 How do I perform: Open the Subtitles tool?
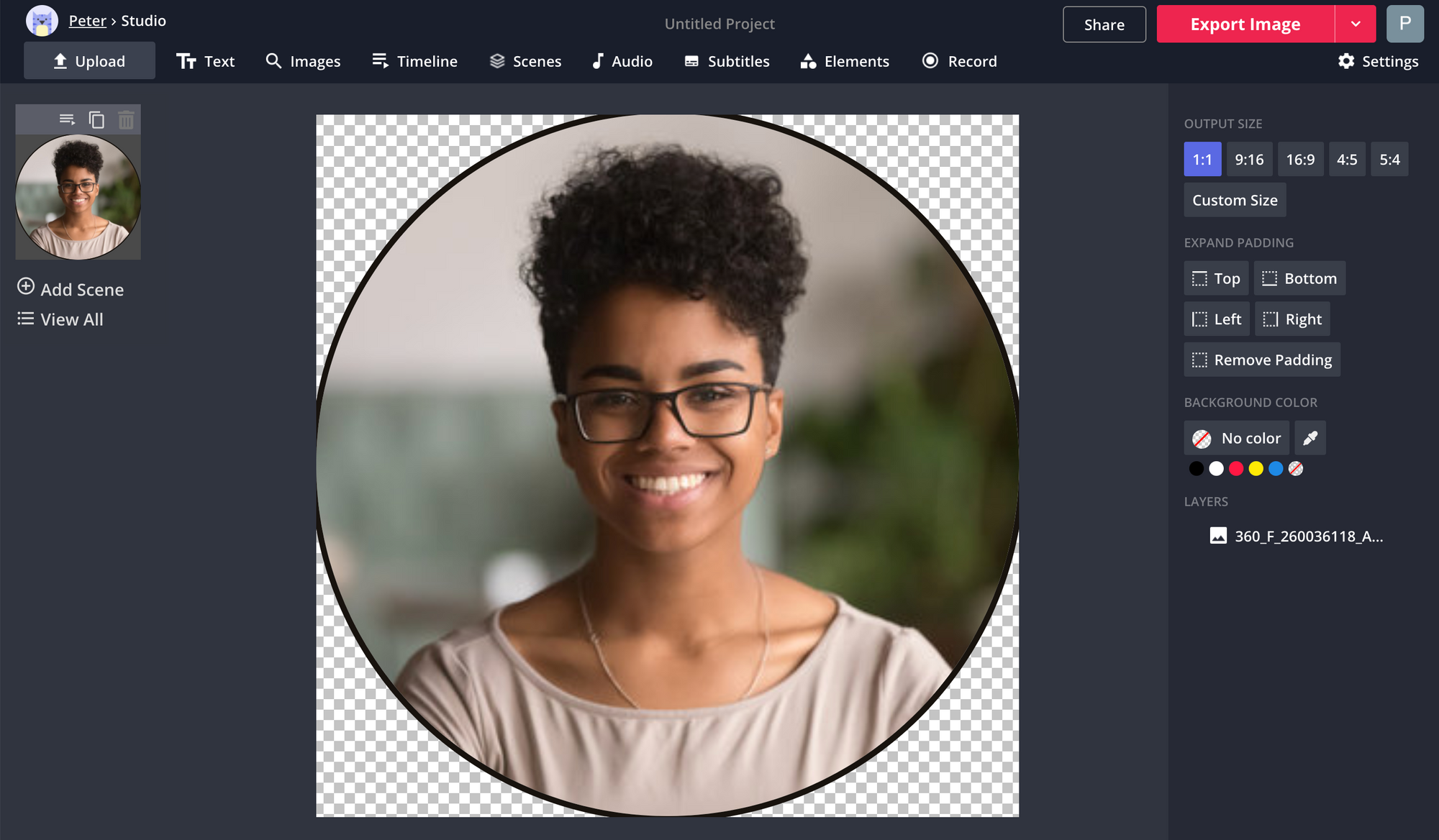click(x=727, y=61)
